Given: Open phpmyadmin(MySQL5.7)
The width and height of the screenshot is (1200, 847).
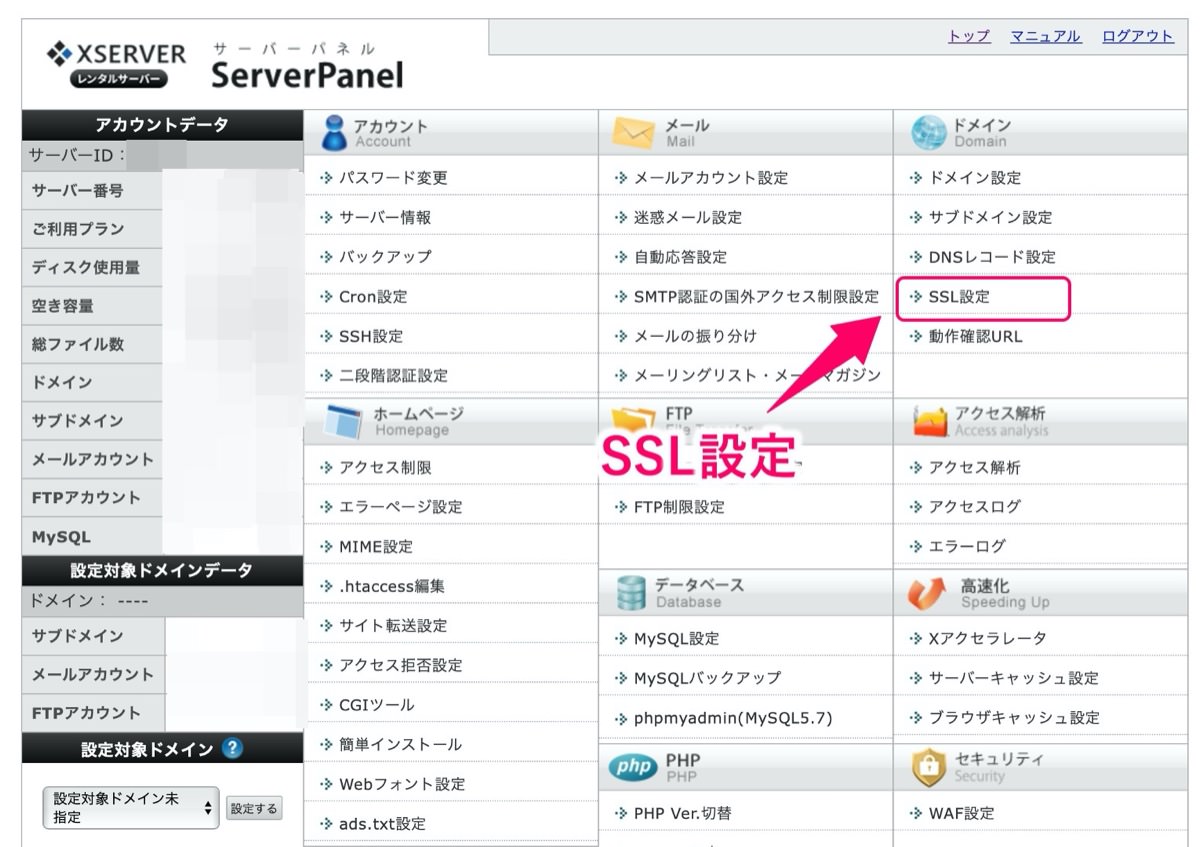Looking at the screenshot, I should click(733, 718).
